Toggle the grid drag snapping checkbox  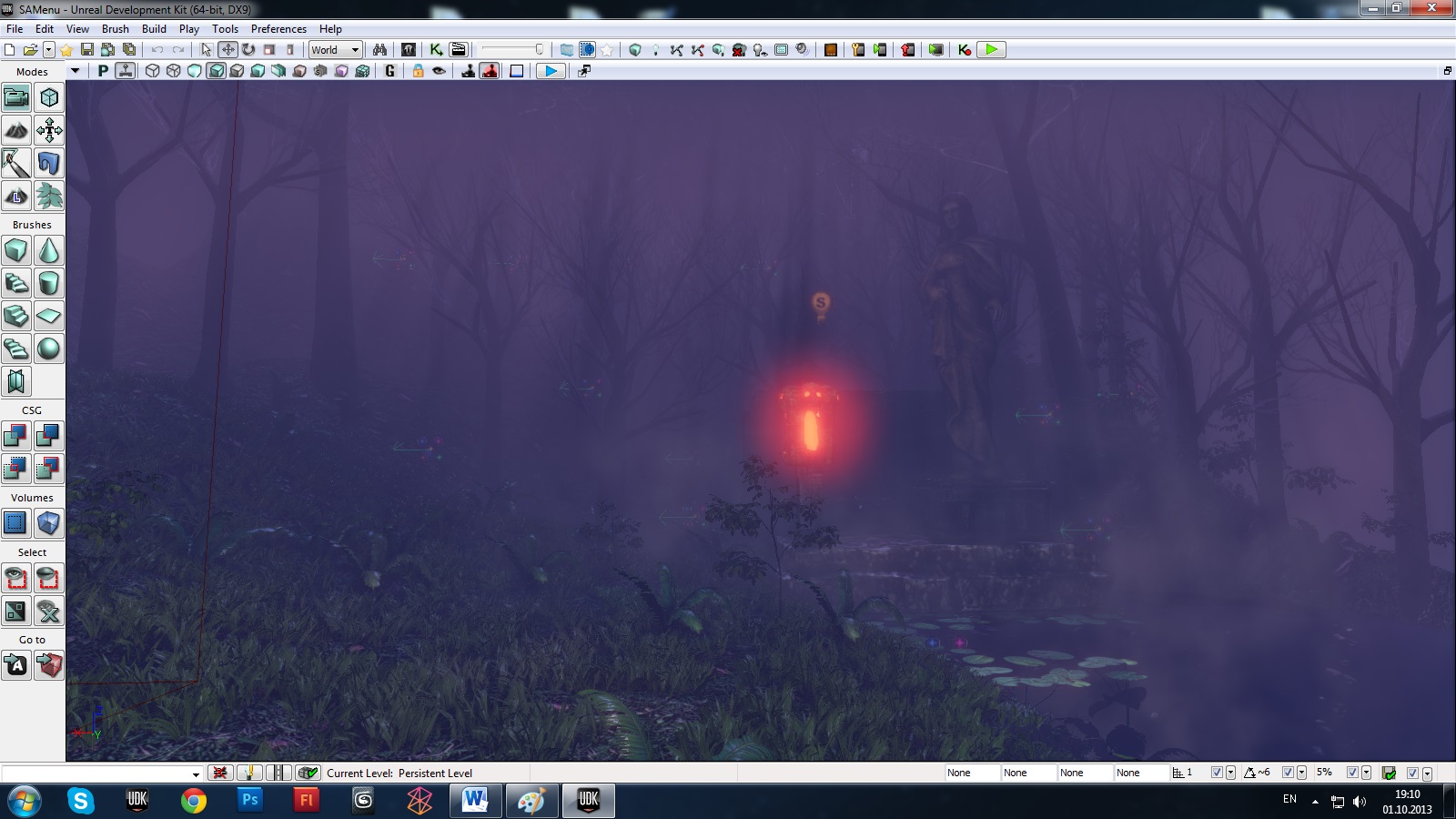pyautogui.click(x=1217, y=773)
